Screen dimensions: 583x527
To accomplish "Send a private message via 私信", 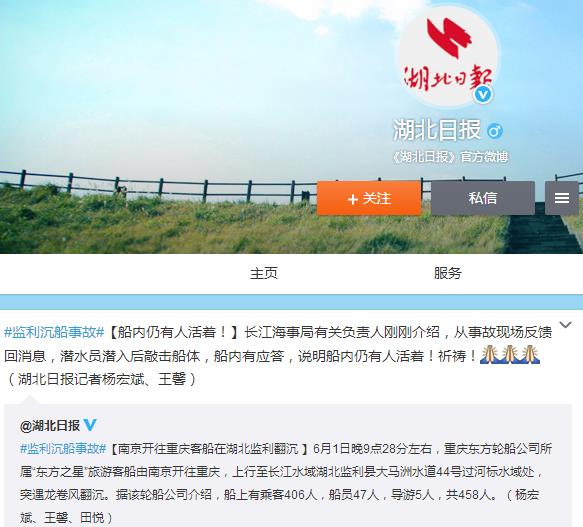I will click(x=483, y=198).
